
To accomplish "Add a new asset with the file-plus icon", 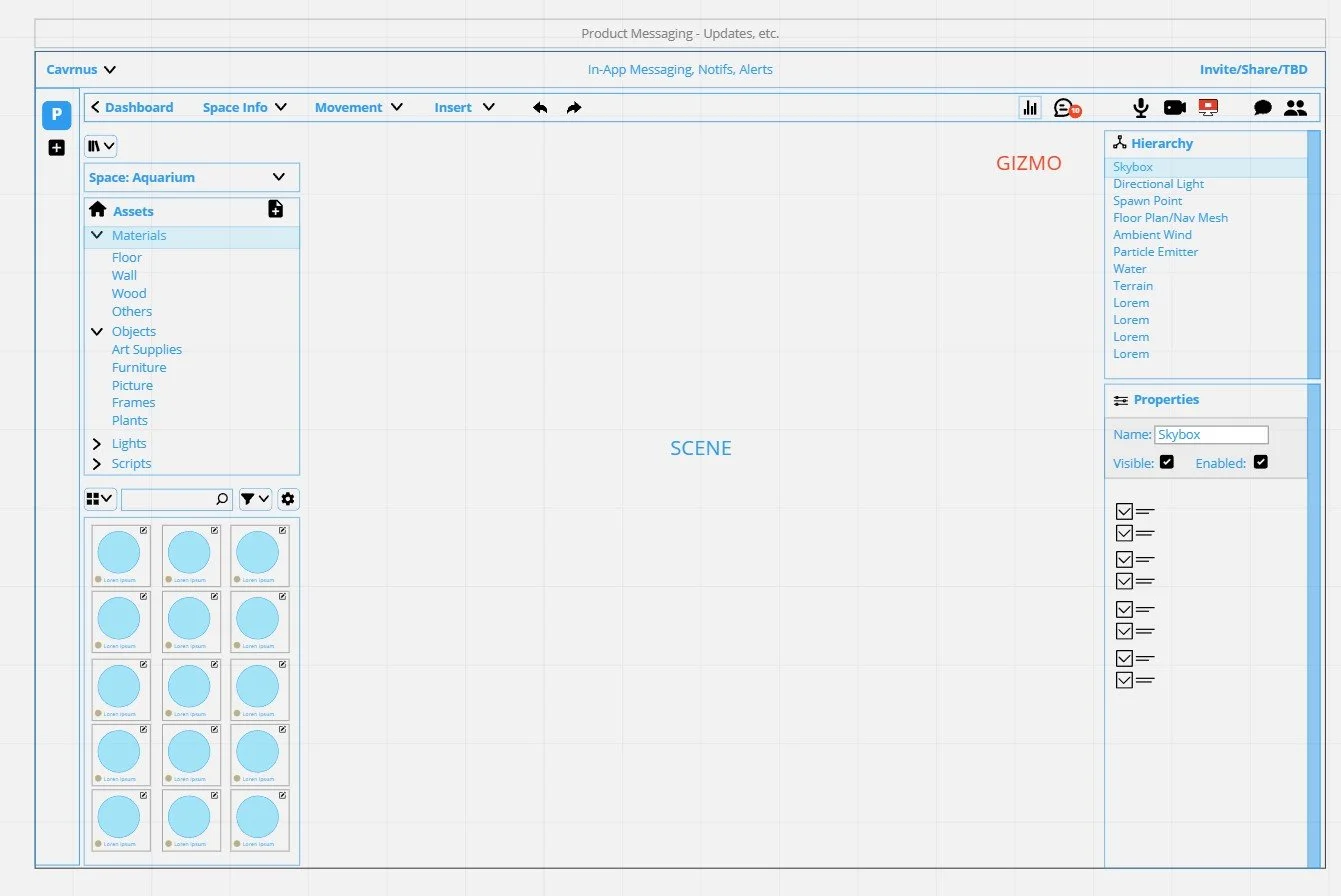I will click(x=276, y=209).
